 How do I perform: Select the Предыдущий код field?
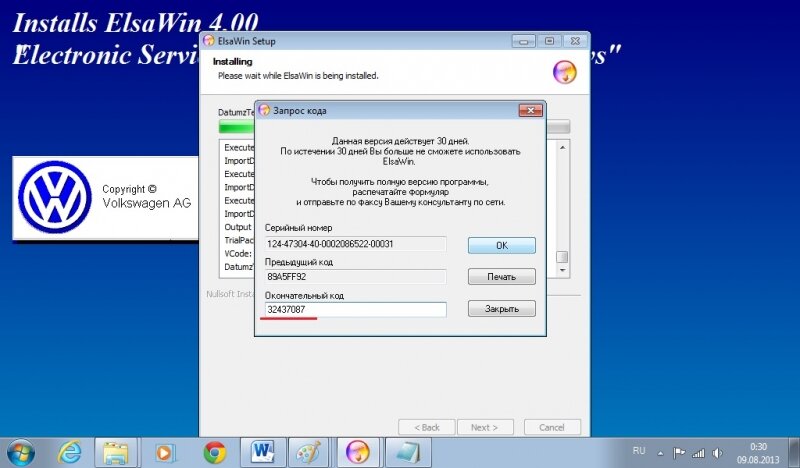pos(356,277)
